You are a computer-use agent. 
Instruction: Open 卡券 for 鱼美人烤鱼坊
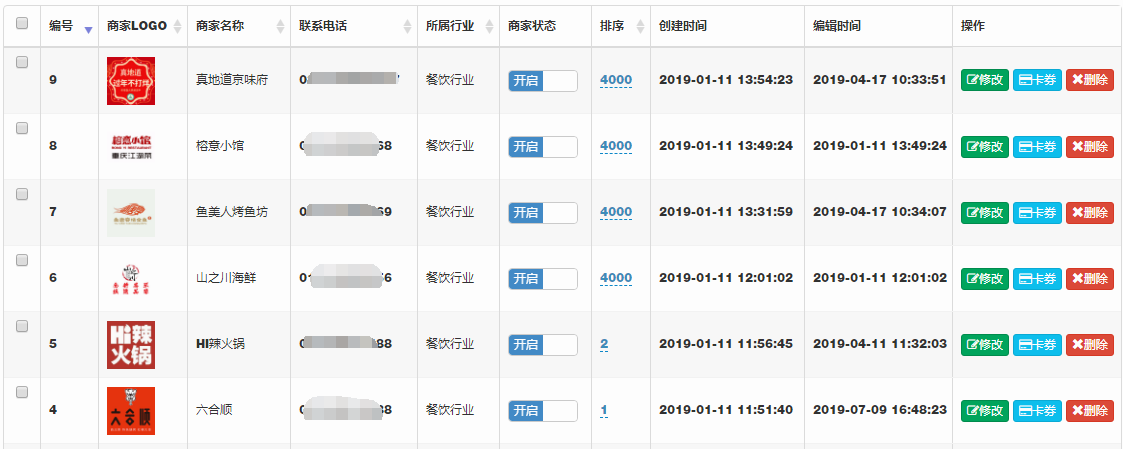(1038, 212)
